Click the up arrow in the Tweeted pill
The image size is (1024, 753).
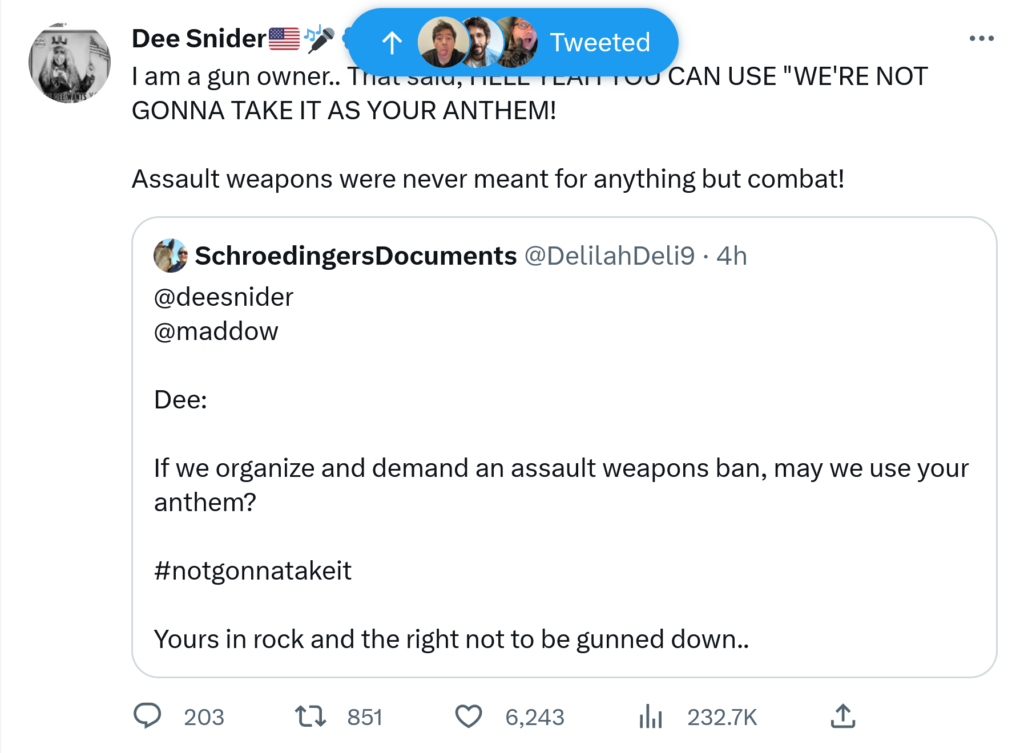[x=393, y=42]
